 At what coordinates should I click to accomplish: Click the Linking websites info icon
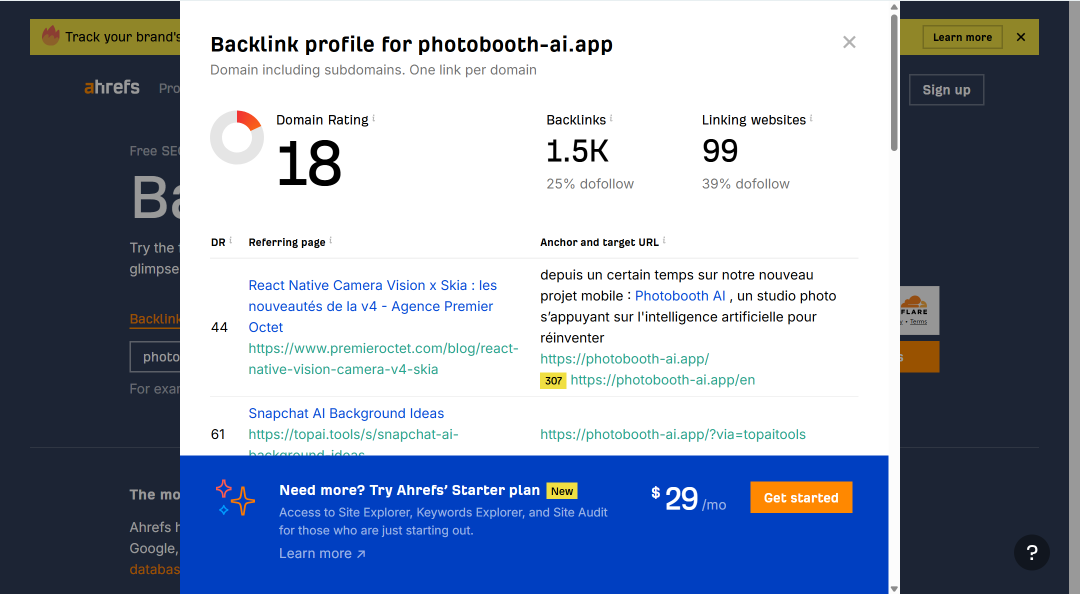coord(811,119)
